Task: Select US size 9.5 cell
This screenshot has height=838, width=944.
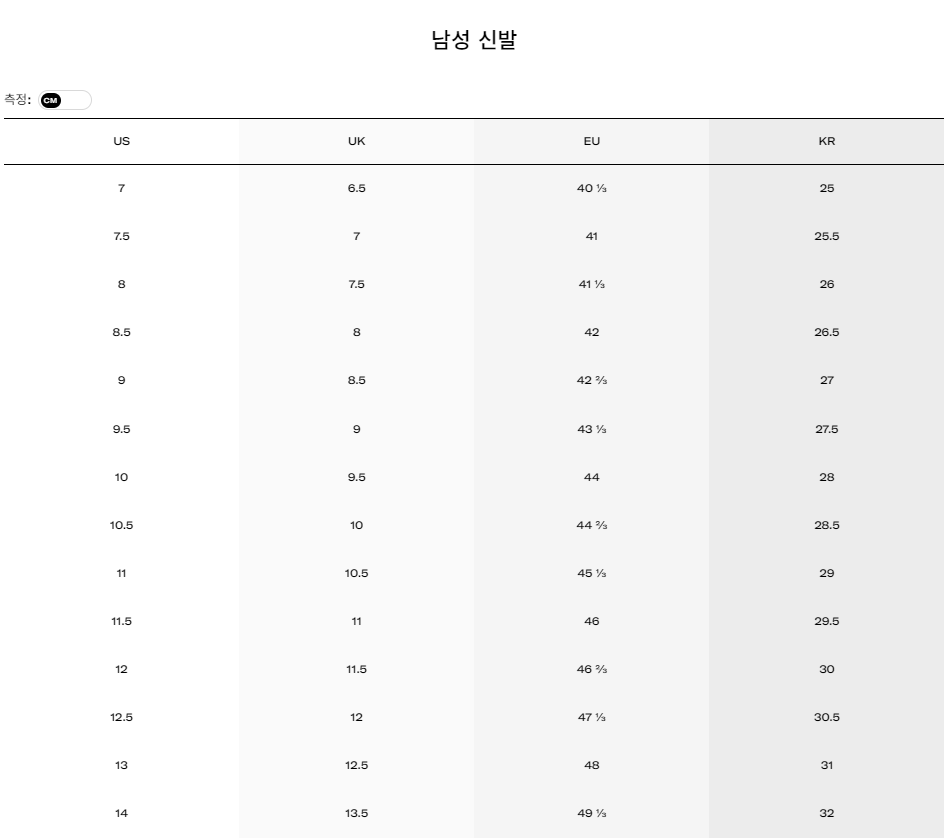Action: (x=122, y=429)
